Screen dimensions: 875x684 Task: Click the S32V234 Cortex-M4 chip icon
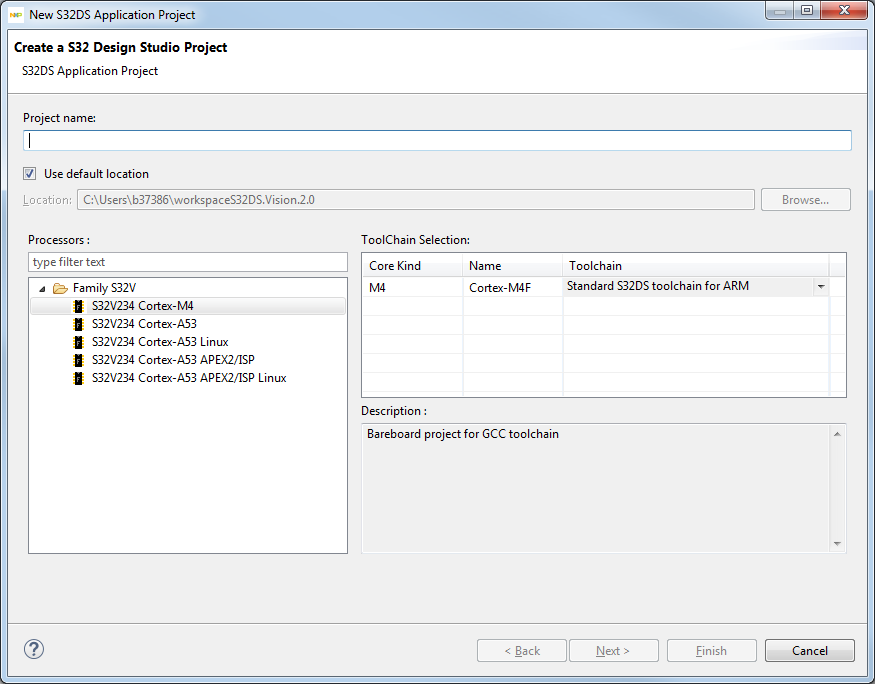79,306
